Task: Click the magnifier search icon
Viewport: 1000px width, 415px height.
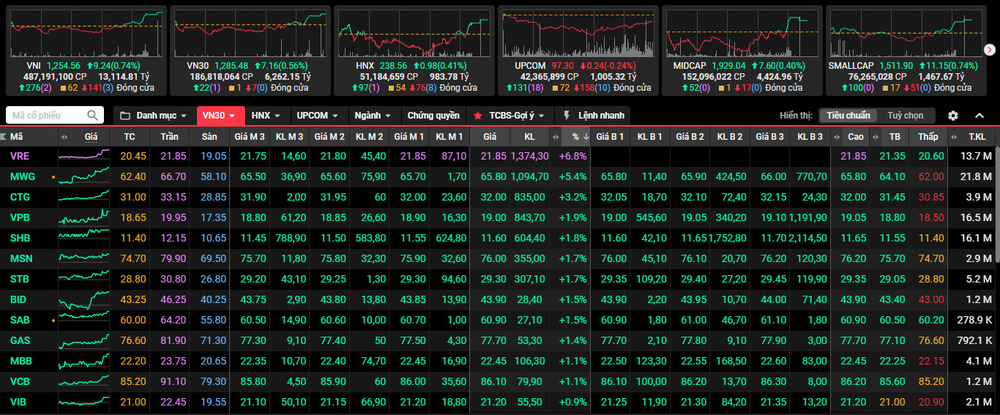Action: (x=93, y=115)
